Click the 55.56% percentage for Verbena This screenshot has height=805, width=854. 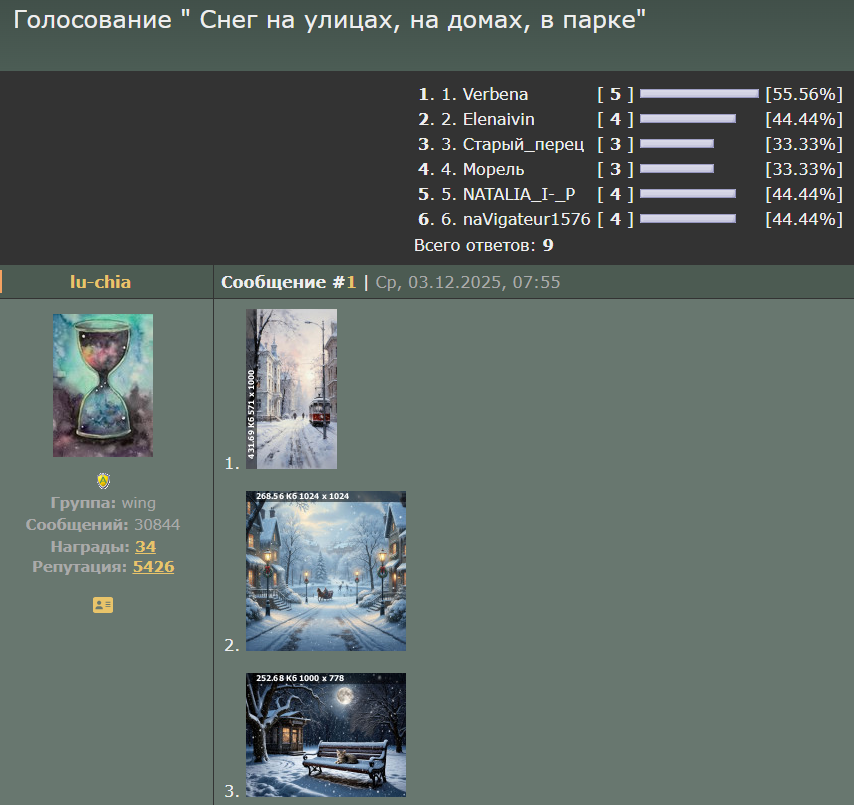(x=804, y=94)
